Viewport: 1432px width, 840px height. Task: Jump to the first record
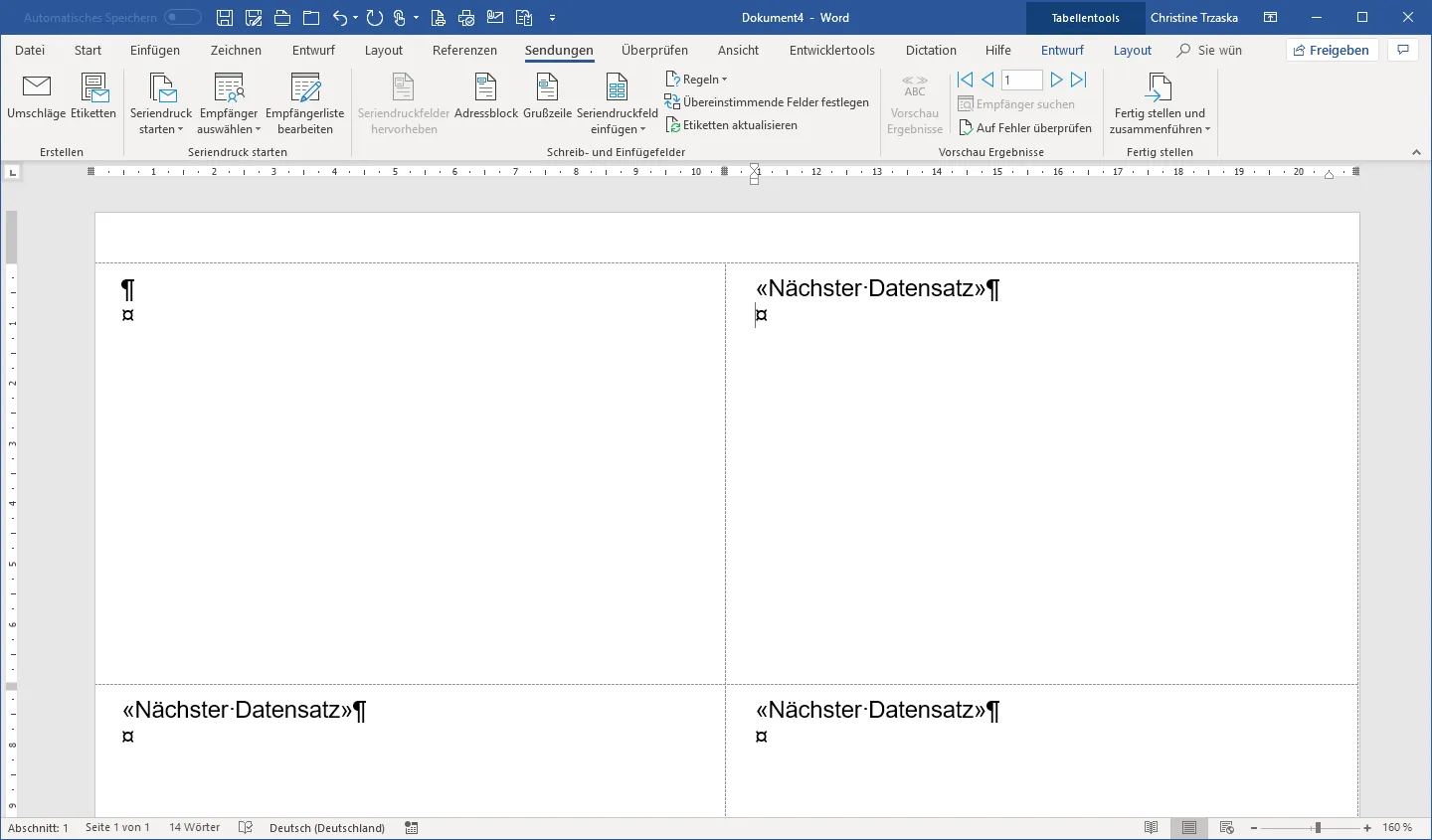[965, 80]
